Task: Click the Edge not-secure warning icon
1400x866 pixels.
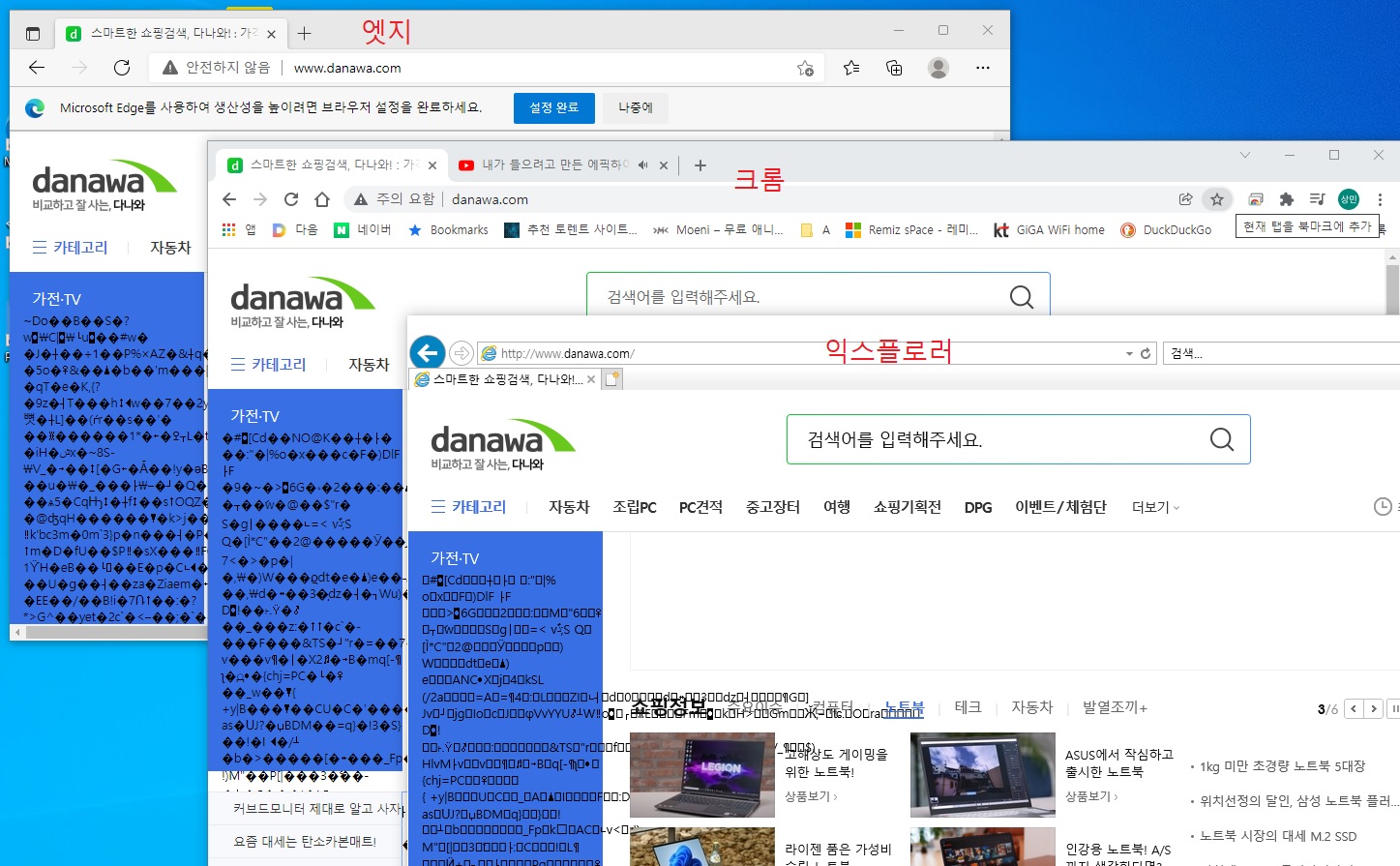Action: [170, 68]
